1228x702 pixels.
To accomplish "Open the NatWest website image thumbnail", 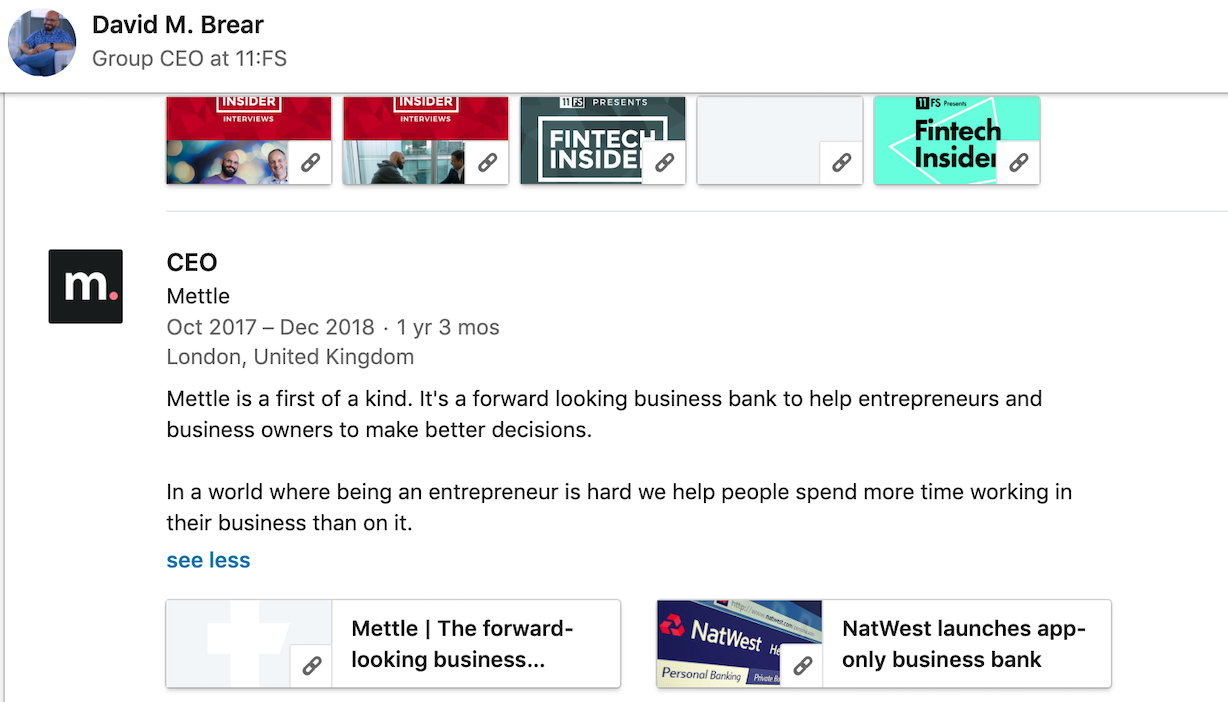I will (740, 644).
